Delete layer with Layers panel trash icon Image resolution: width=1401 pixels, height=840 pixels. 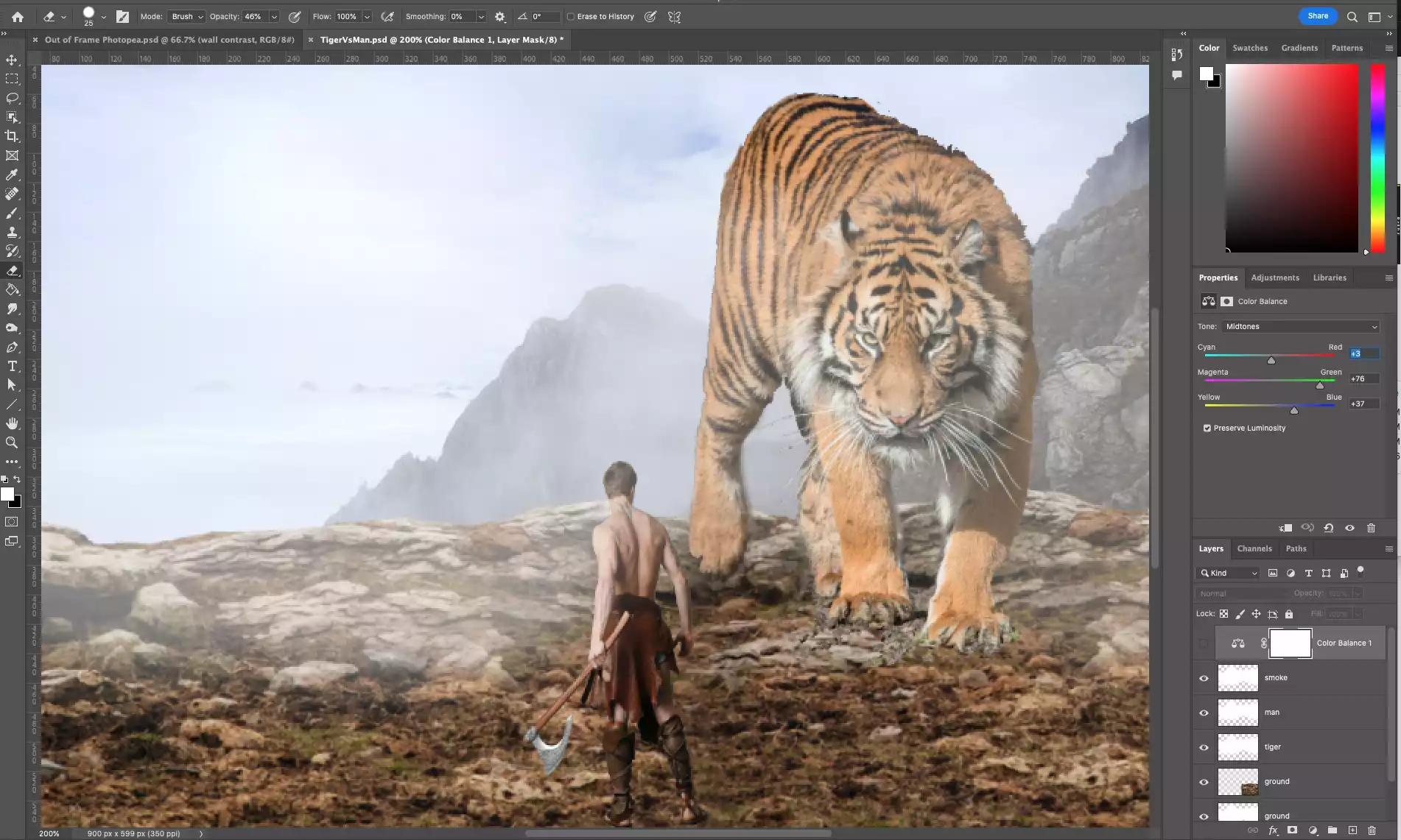point(1372,830)
